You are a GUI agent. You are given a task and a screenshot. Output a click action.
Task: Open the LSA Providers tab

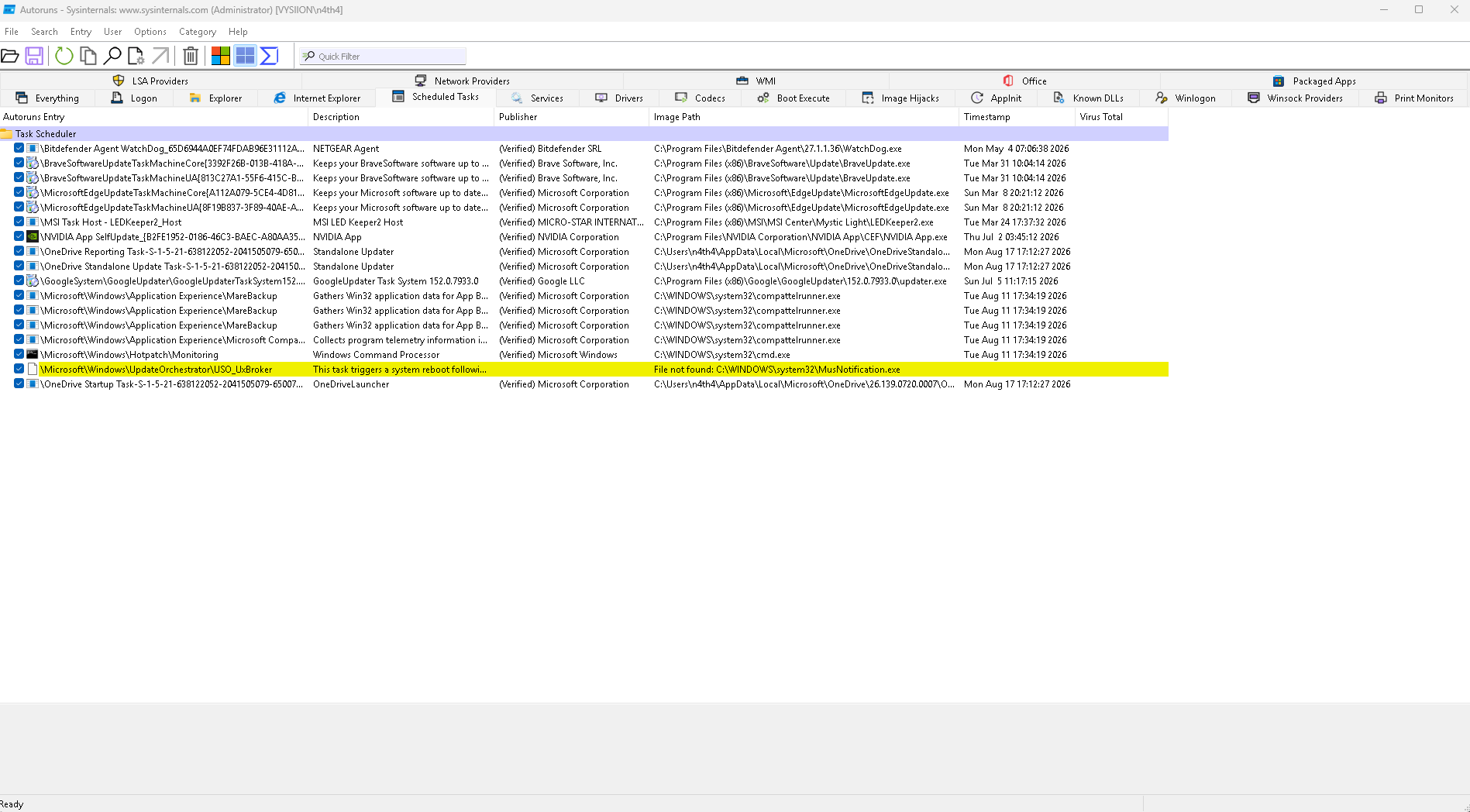pyautogui.click(x=150, y=81)
